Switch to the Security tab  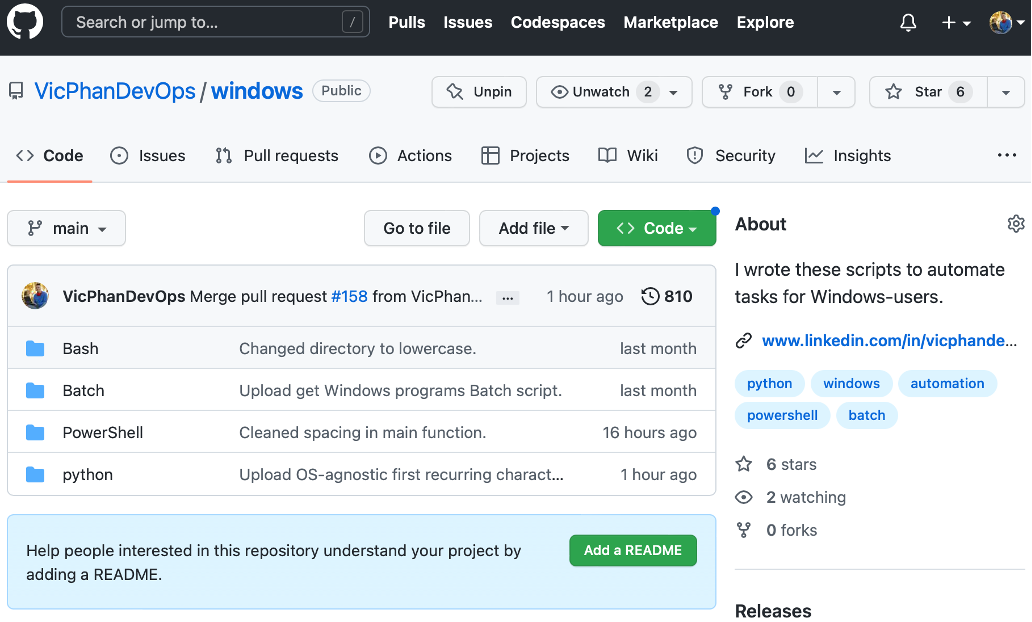[731, 156]
